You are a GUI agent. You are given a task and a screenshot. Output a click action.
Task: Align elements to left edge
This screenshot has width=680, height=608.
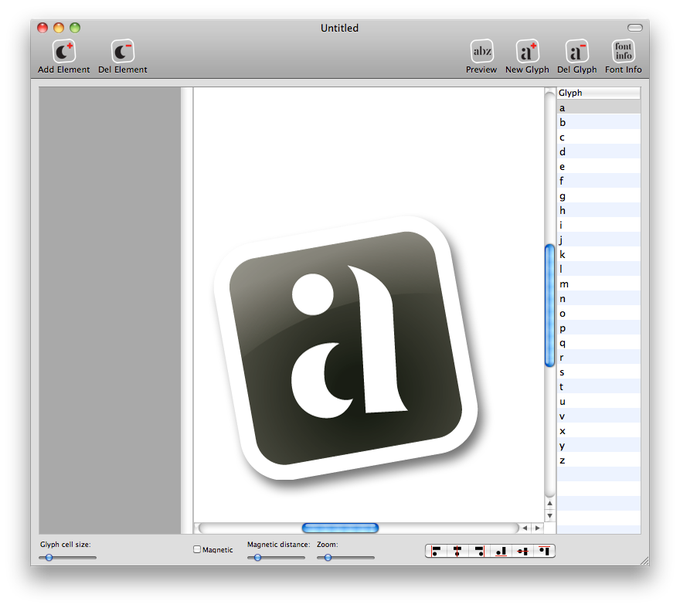pyautogui.click(x=436, y=551)
